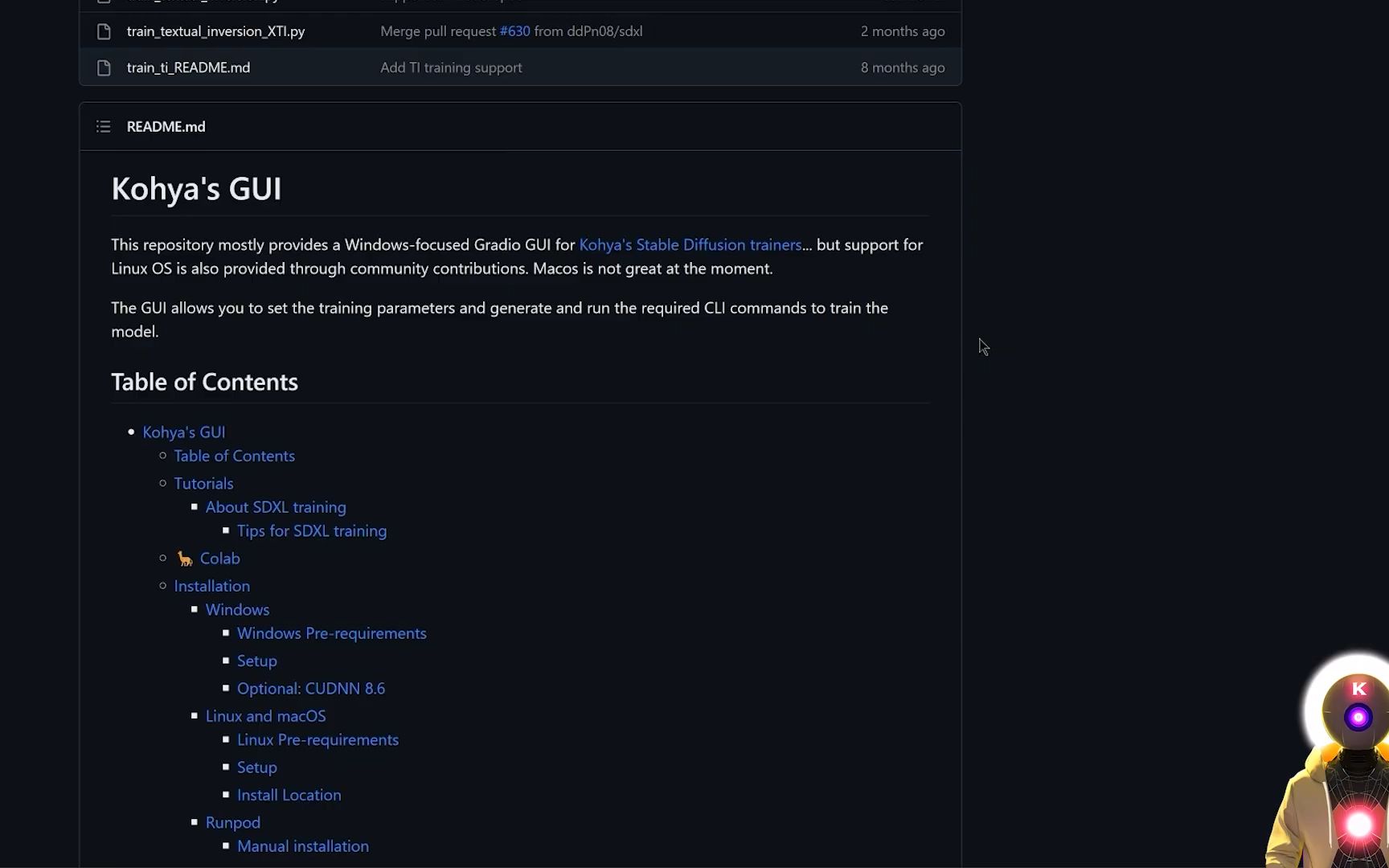Go to Tutorials section link
Viewport: 1389px width, 868px height.
pyautogui.click(x=203, y=483)
